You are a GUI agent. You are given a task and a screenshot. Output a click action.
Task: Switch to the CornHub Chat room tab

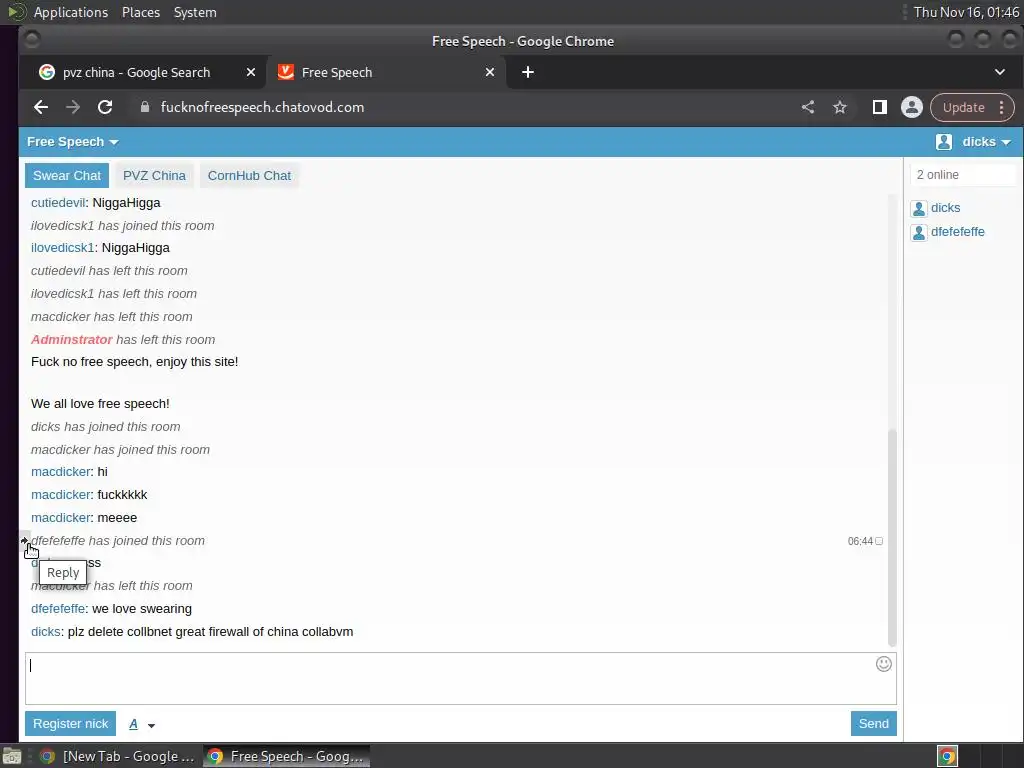(249, 176)
